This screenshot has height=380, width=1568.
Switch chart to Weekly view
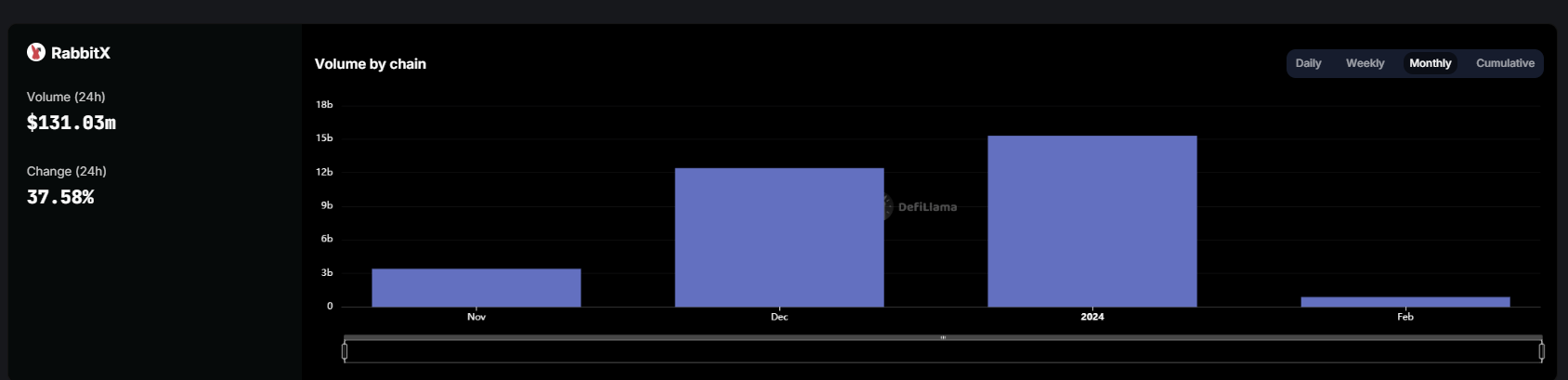(x=1365, y=63)
